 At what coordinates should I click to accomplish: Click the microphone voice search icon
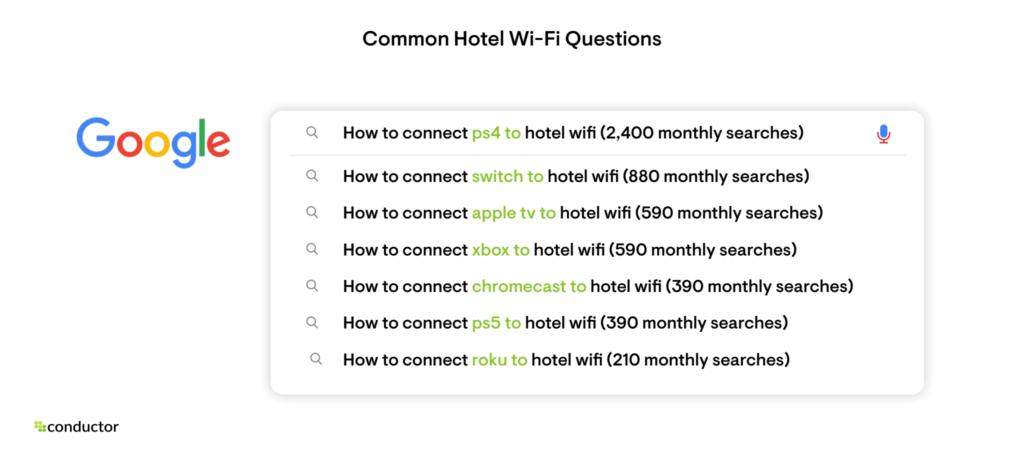(883, 134)
